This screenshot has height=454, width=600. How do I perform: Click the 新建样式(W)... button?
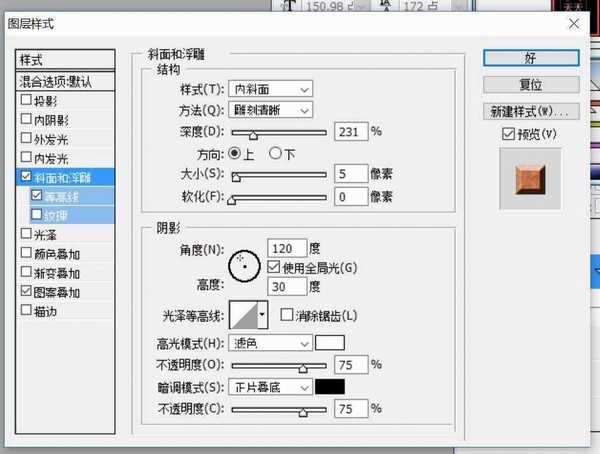530,110
